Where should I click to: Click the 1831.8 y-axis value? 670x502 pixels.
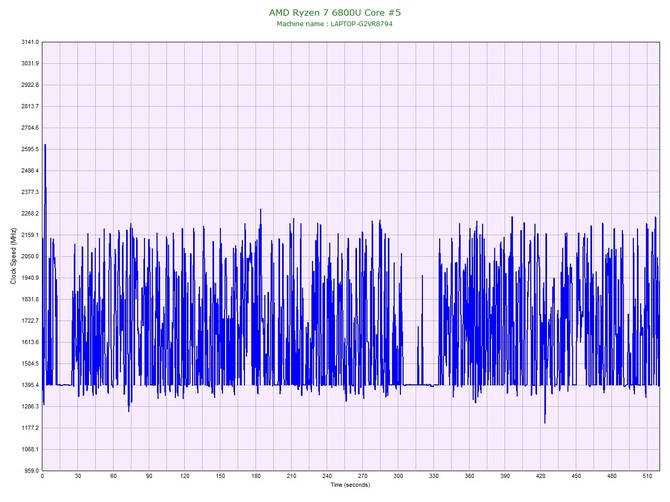(x=30, y=299)
